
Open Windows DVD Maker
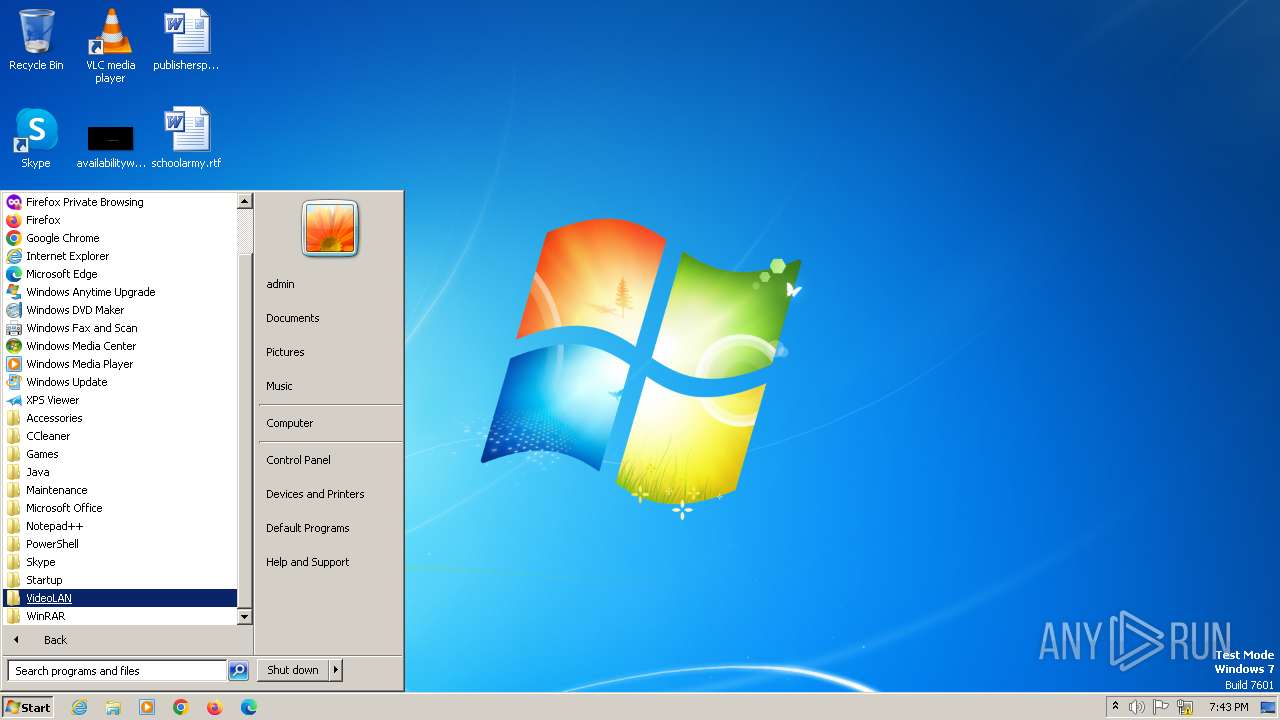(120, 310)
